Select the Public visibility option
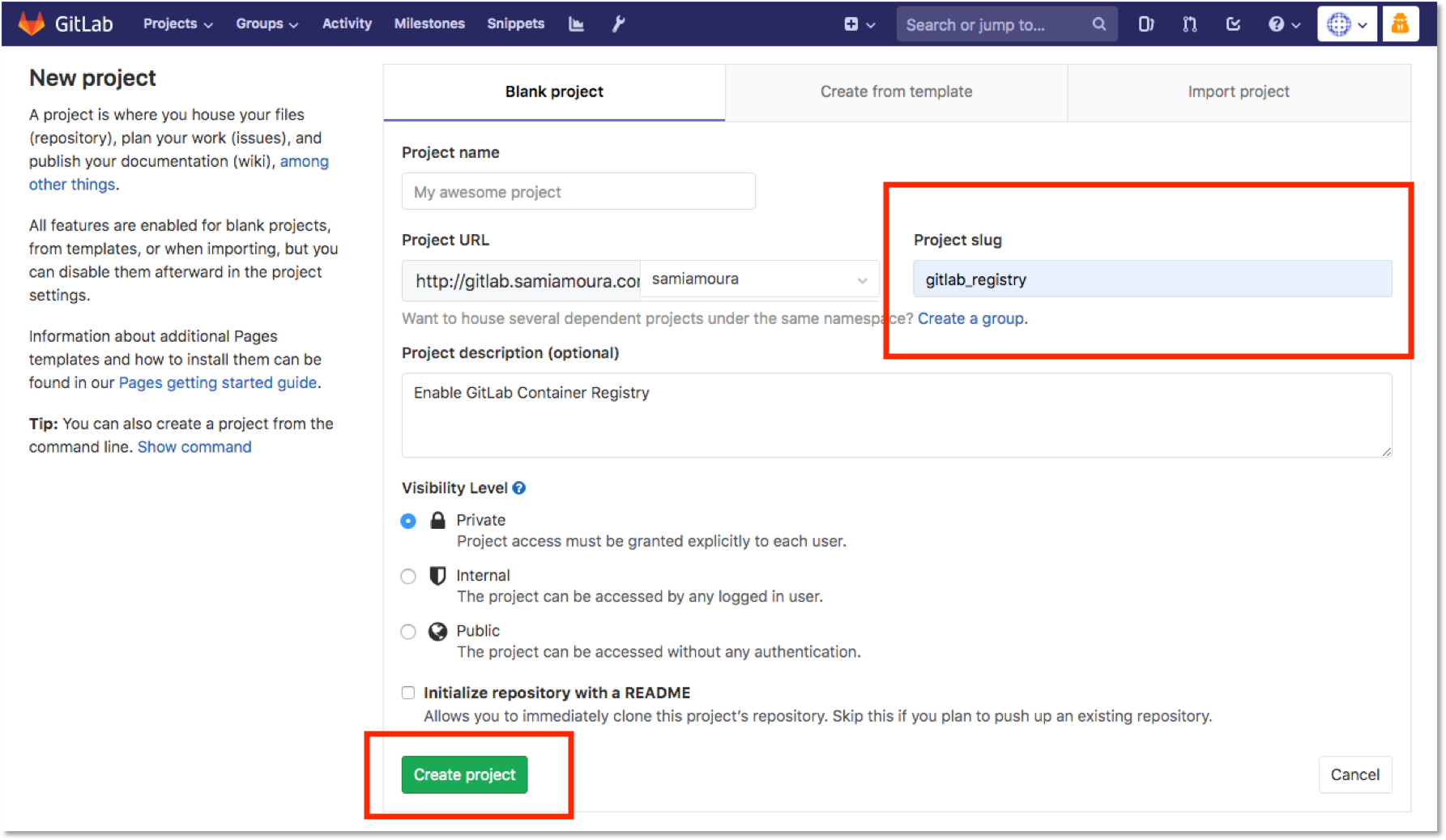The image size is (1446, 840). [x=408, y=631]
